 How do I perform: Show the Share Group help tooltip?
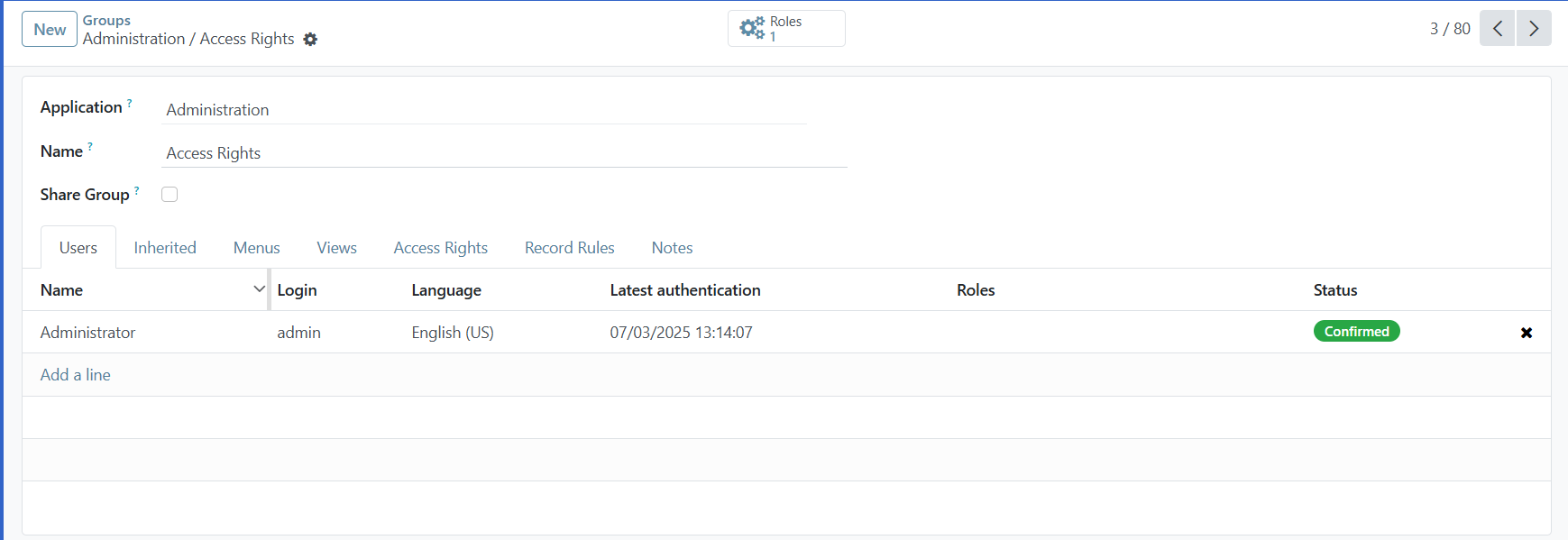(x=137, y=190)
